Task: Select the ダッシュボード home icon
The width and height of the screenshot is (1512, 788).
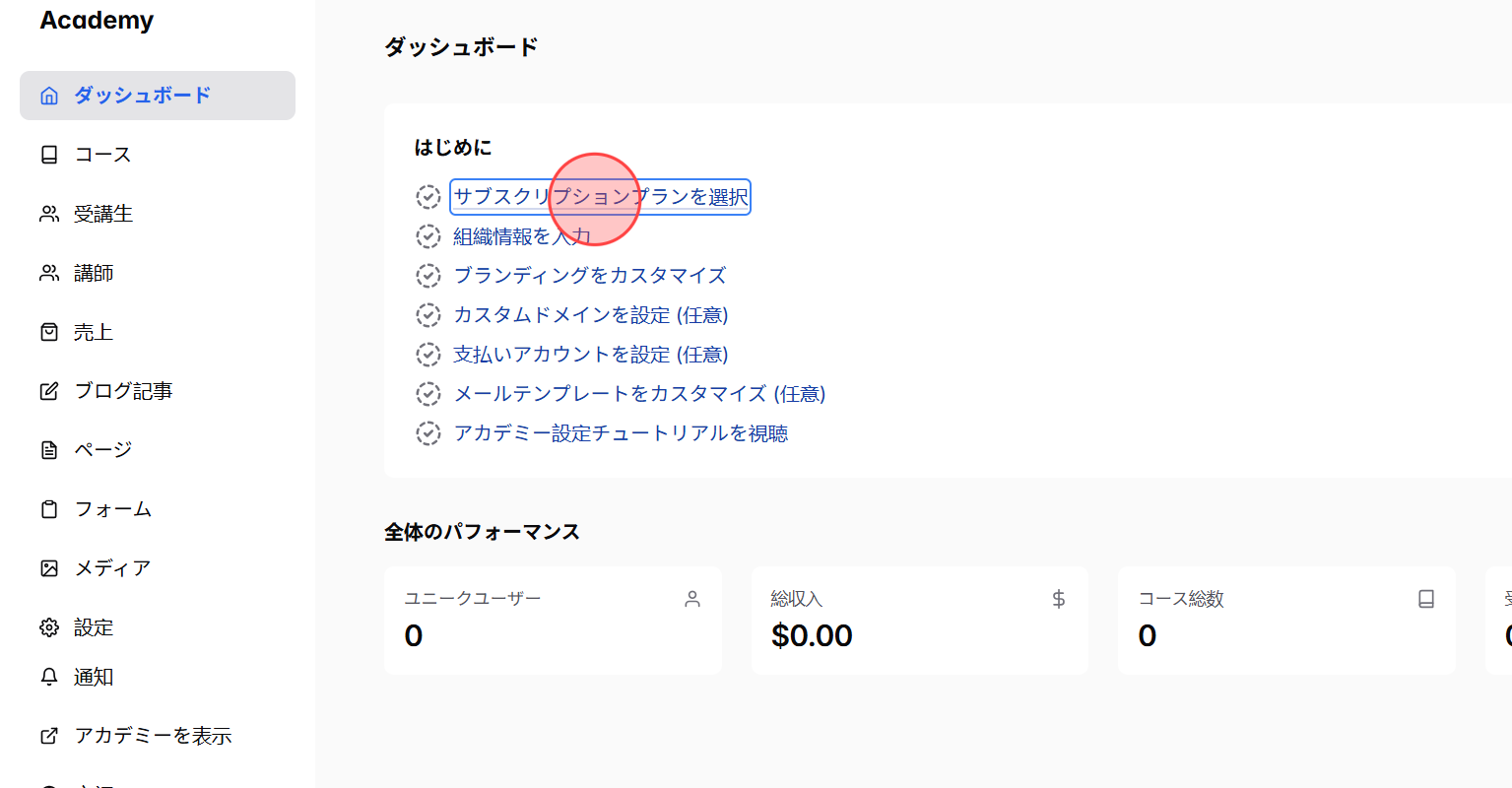Action: tap(48, 95)
